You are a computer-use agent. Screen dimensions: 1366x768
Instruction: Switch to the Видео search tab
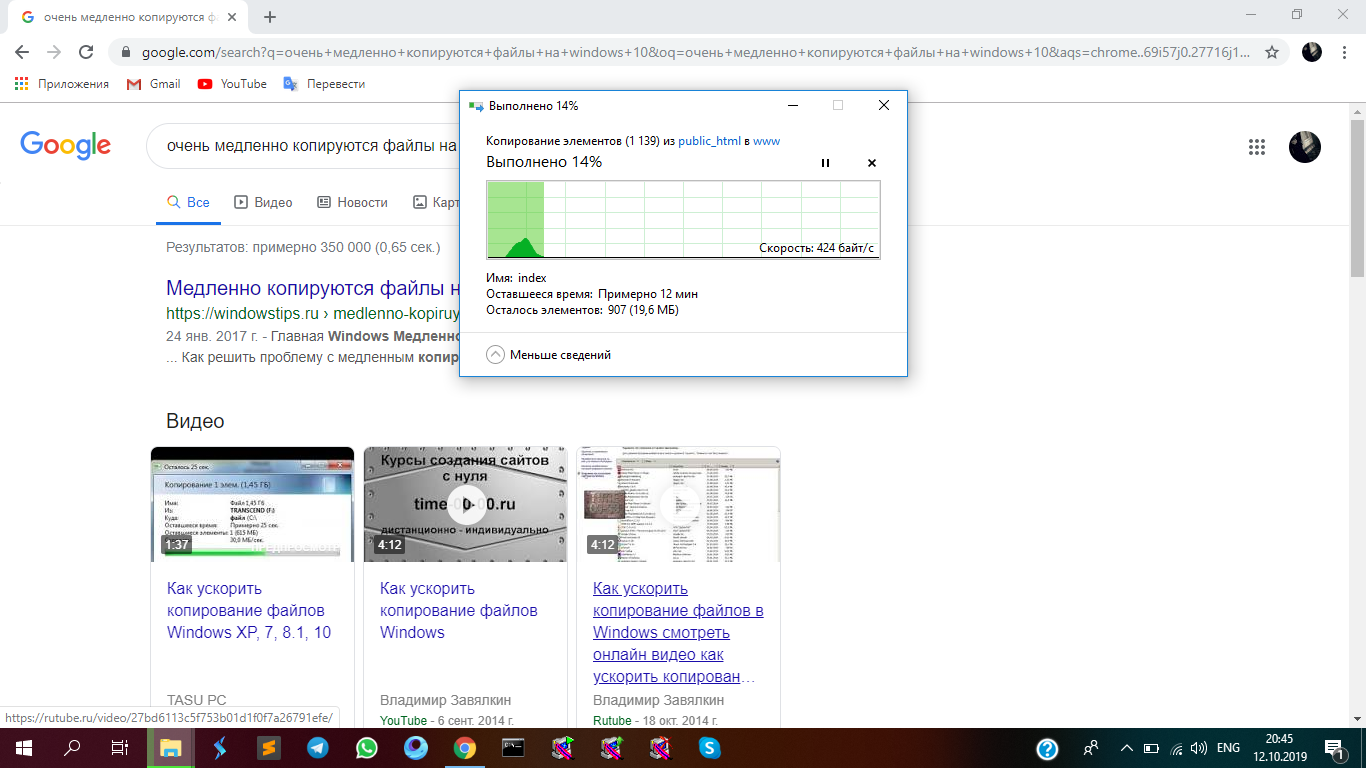point(263,202)
